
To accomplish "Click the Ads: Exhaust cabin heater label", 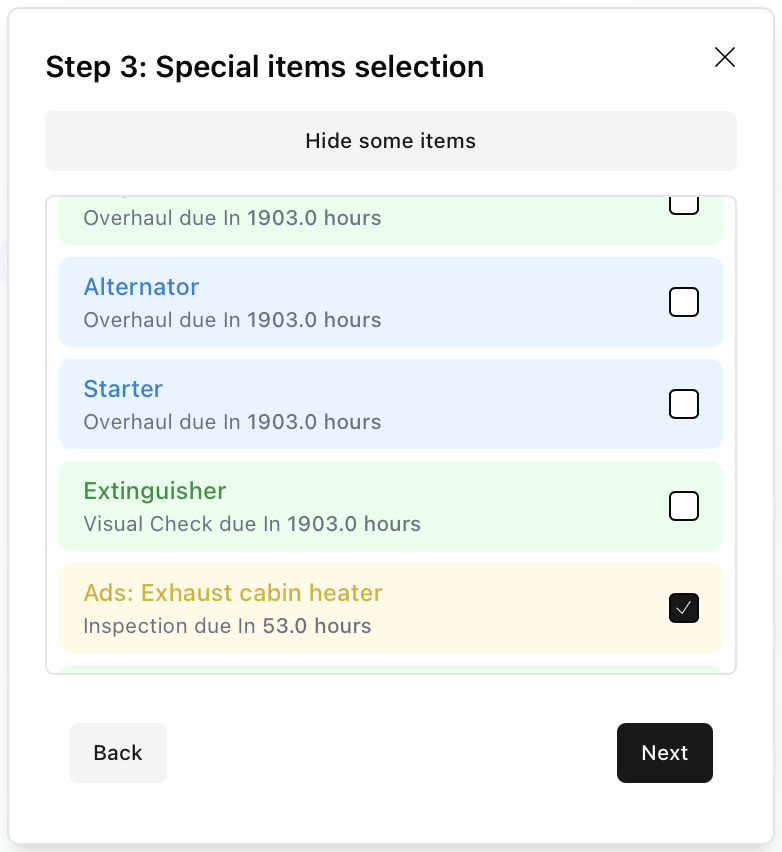I will tap(232, 592).
